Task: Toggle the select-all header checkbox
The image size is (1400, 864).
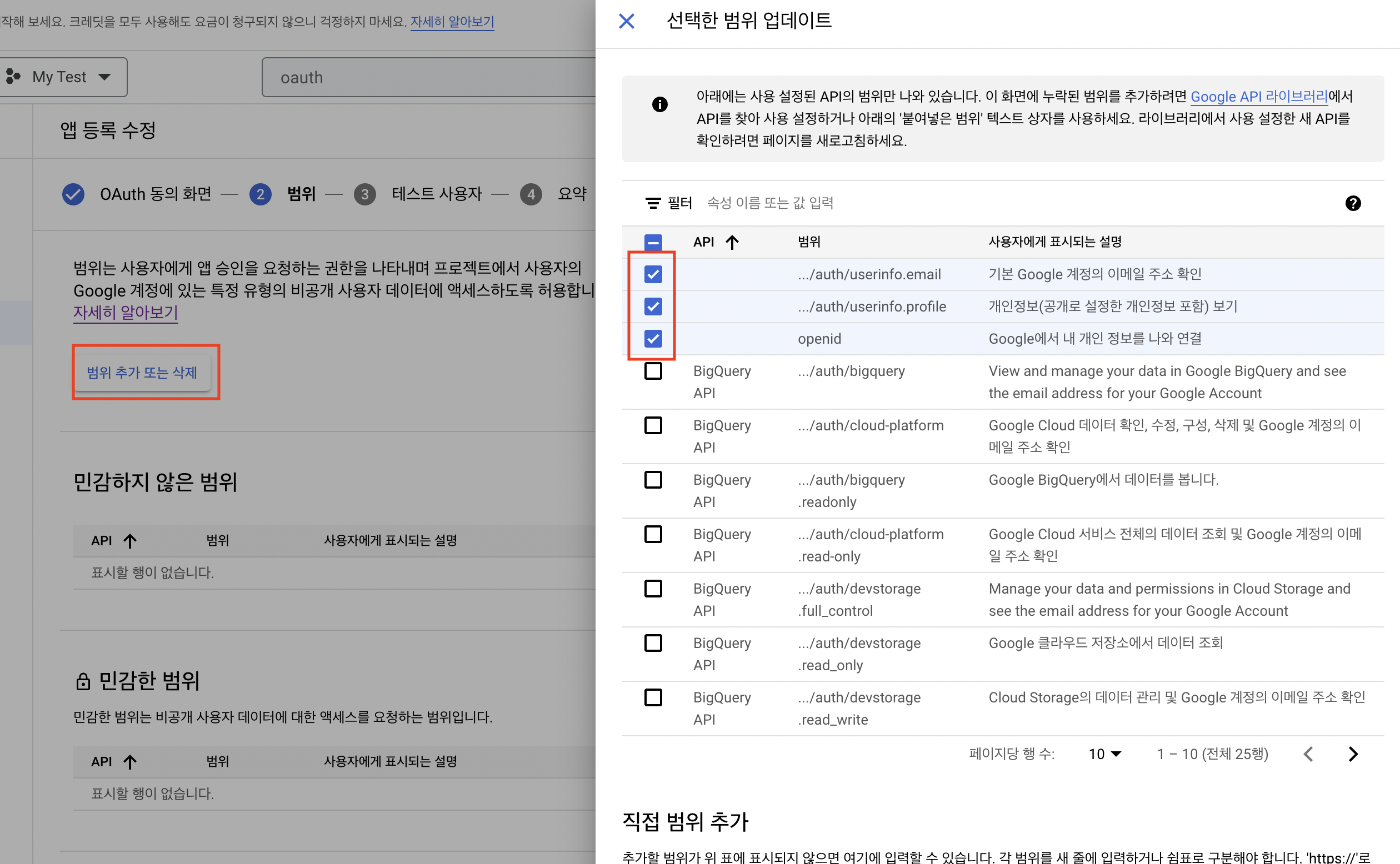Action: 653,242
